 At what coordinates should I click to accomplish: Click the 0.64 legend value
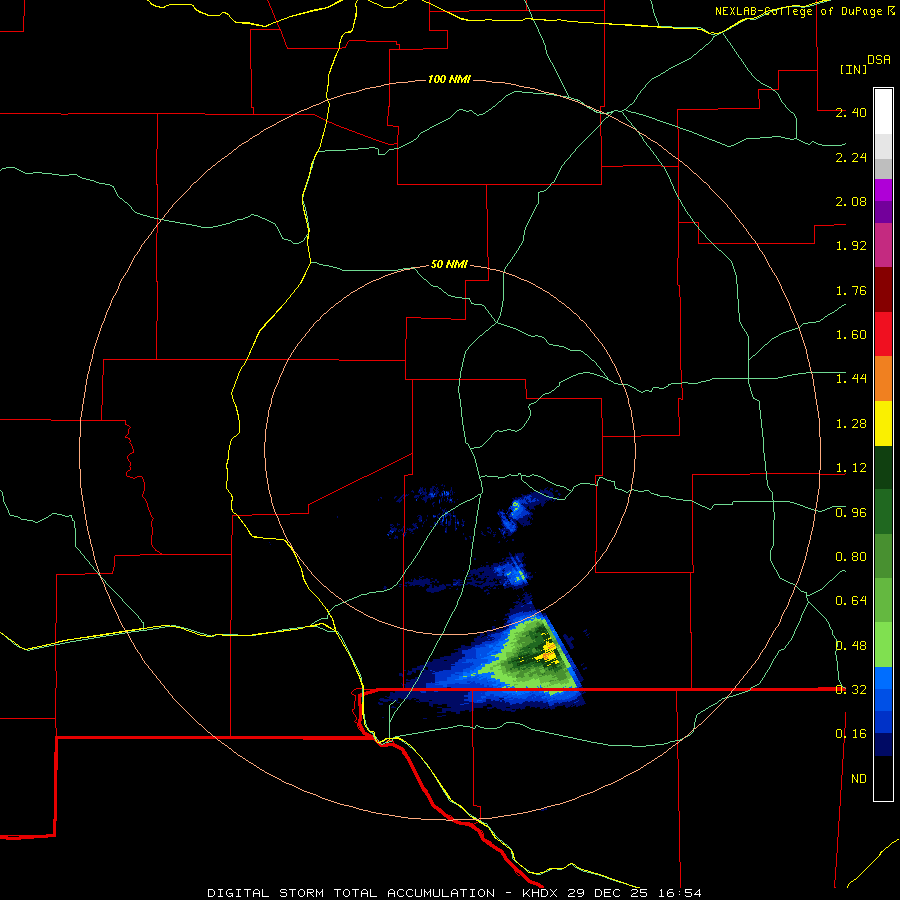point(851,601)
